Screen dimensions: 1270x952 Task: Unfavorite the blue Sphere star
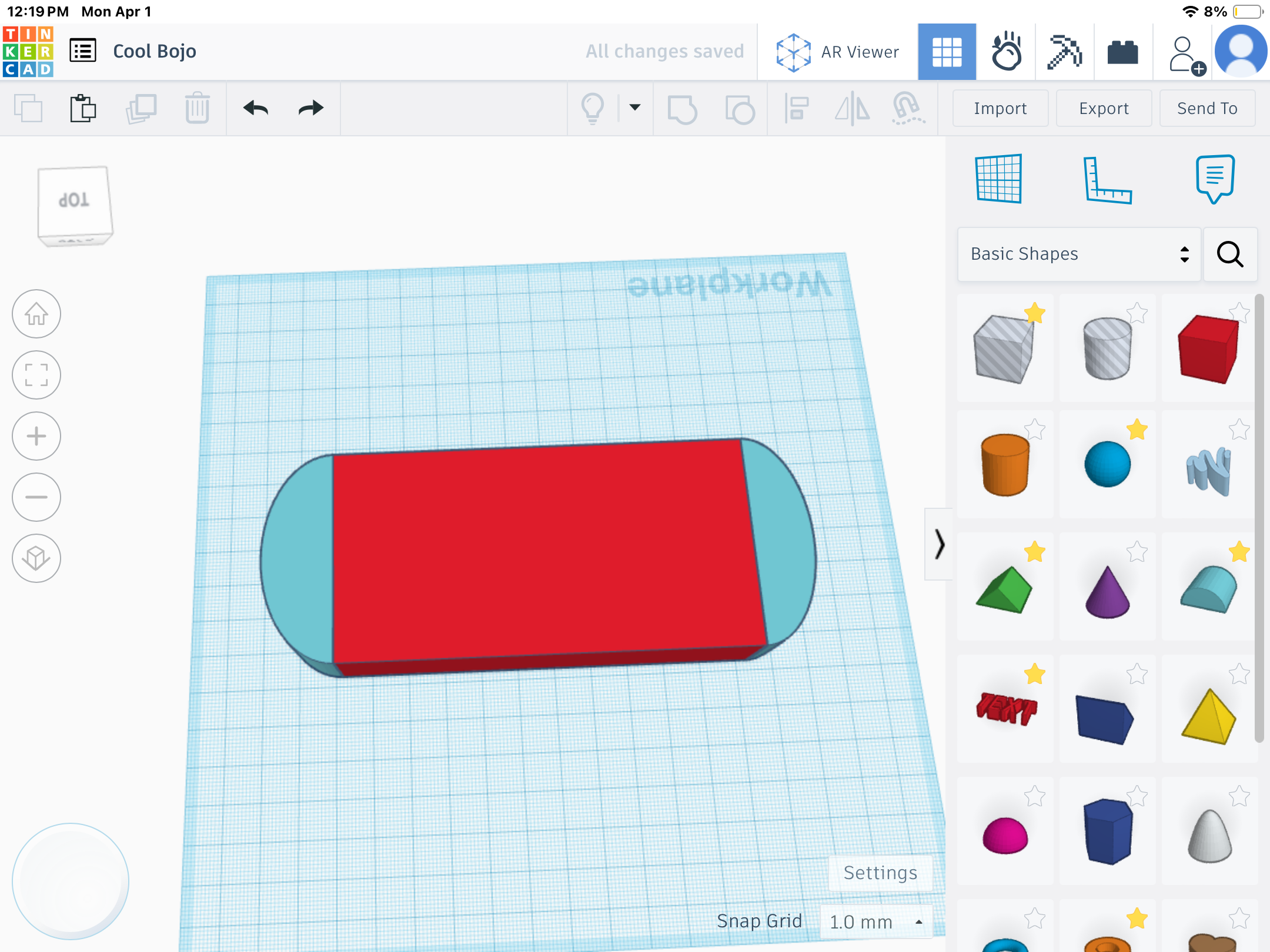pos(1137,430)
